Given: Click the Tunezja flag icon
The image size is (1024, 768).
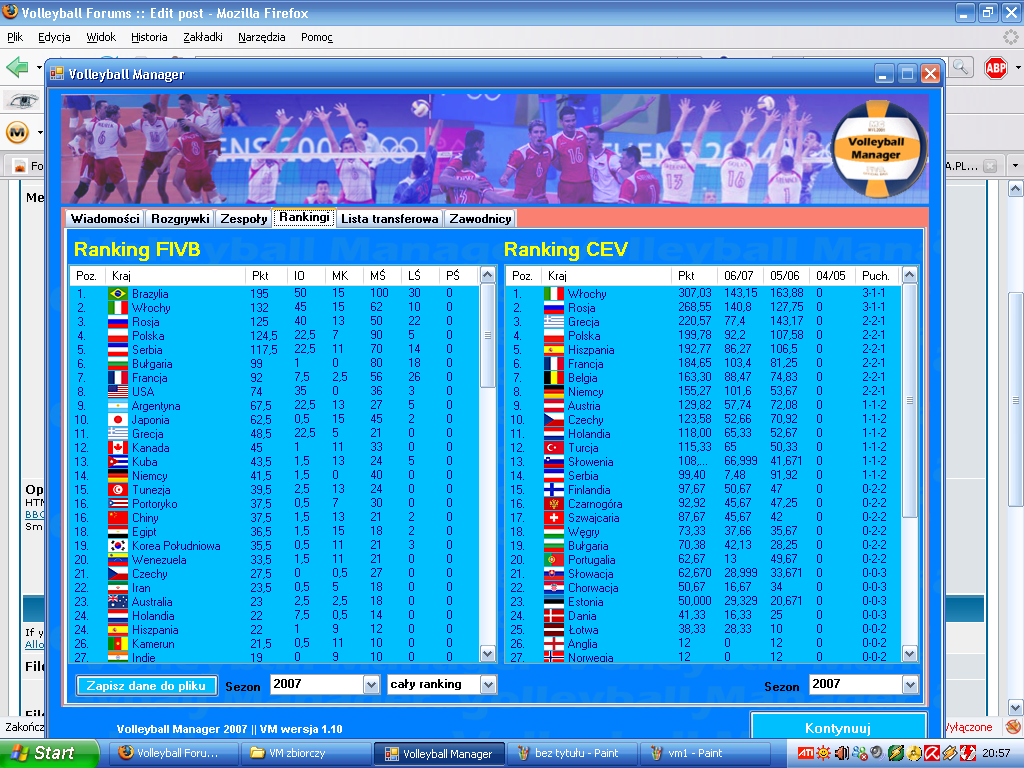Looking at the screenshot, I should pyautogui.click(x=118, y=490).
